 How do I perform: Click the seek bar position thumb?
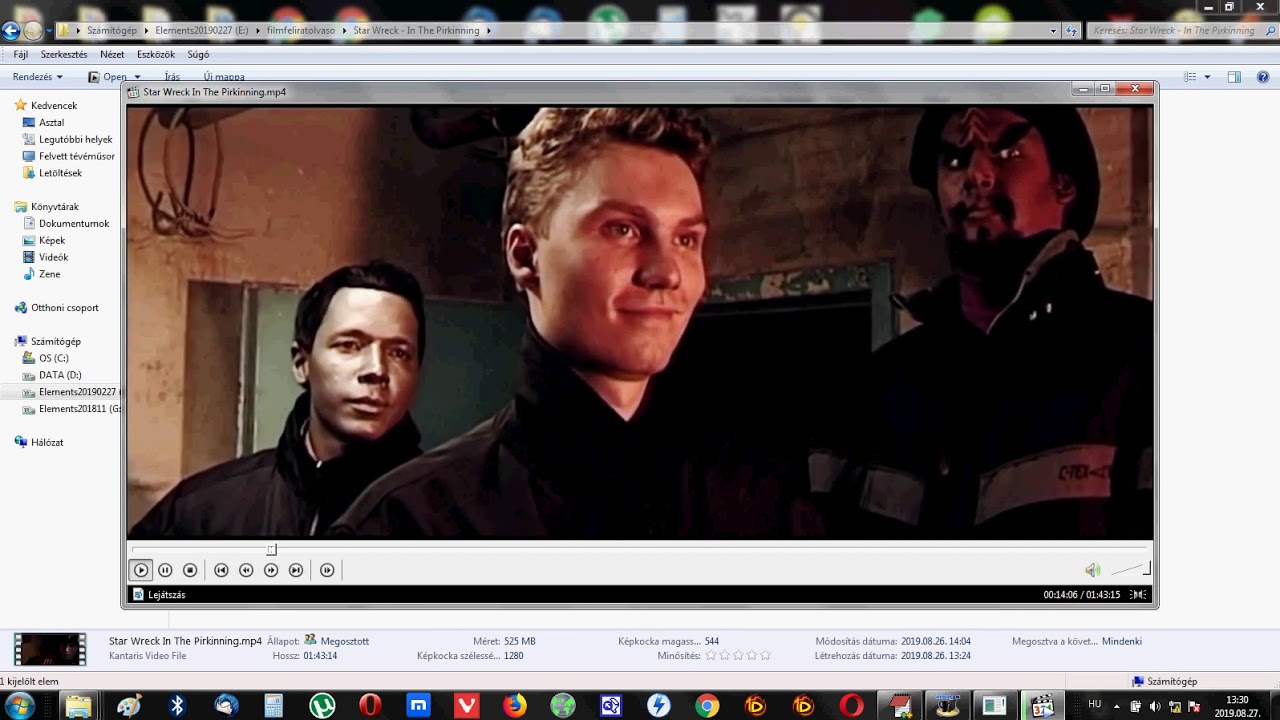pyautogui.click(x=271, y=549)
